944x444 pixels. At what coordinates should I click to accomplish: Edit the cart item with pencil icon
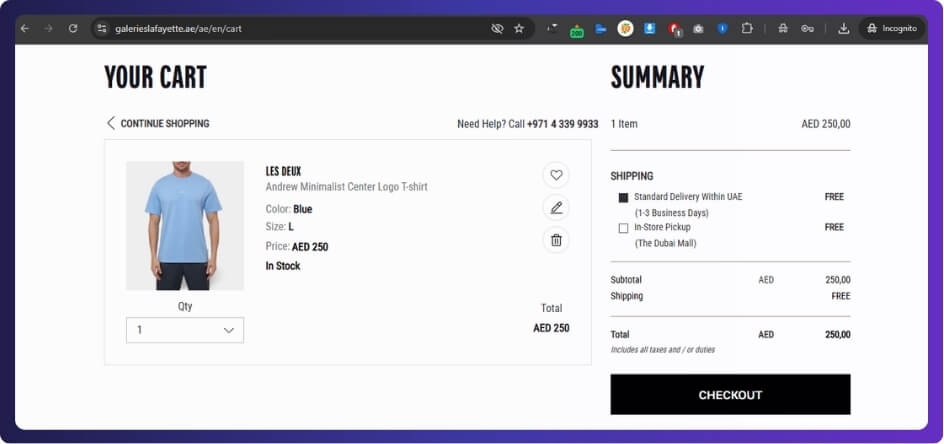click(556, 208)
